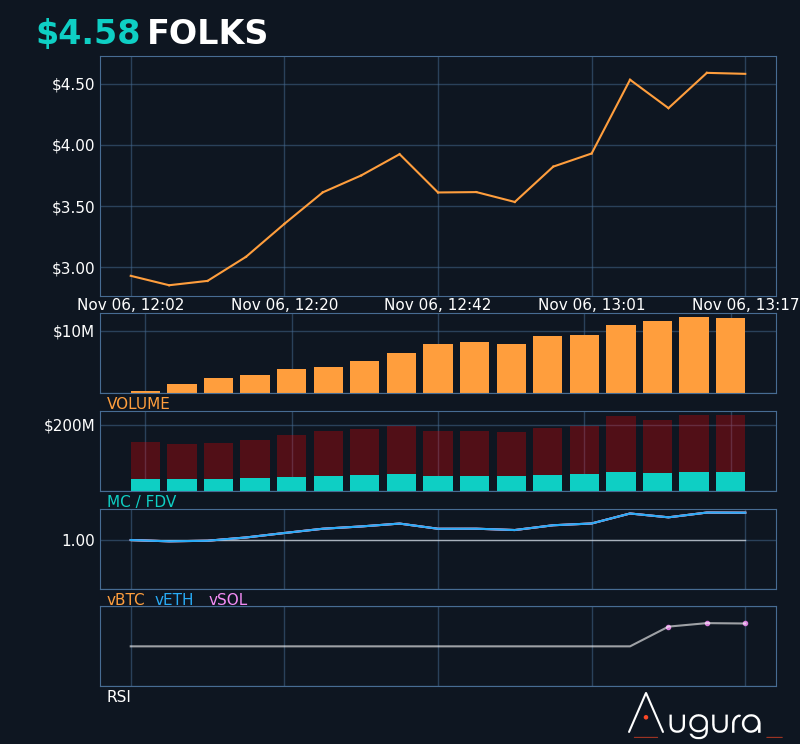Click the $10M volume axis label
This screenshot has width=800, height=744.
73,331
